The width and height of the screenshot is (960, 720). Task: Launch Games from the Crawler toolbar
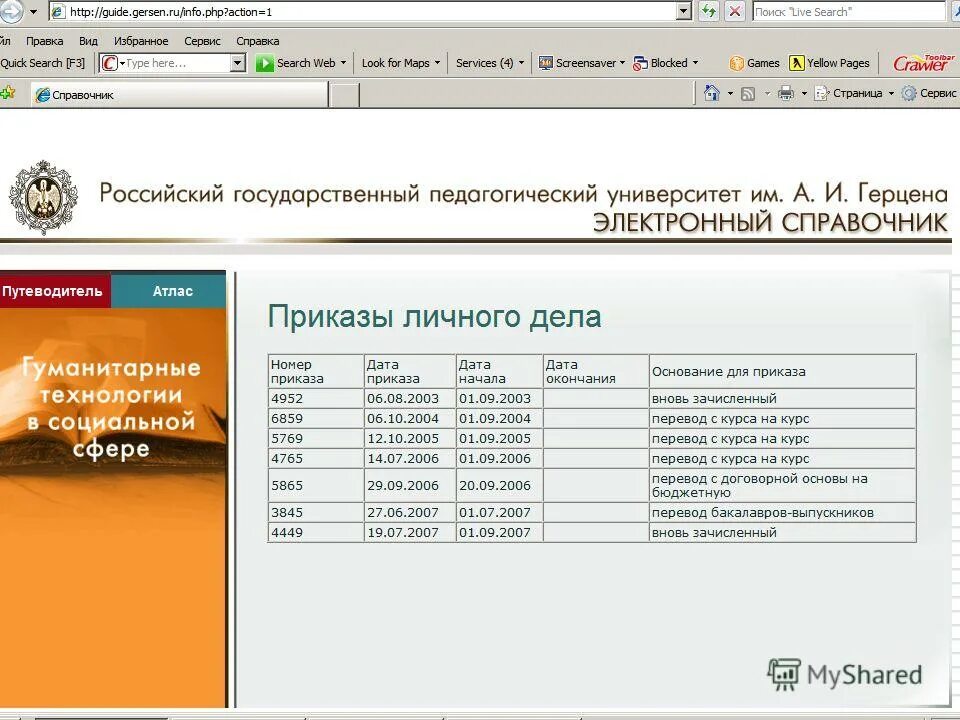pyautogui.click(x=755, y=62)
